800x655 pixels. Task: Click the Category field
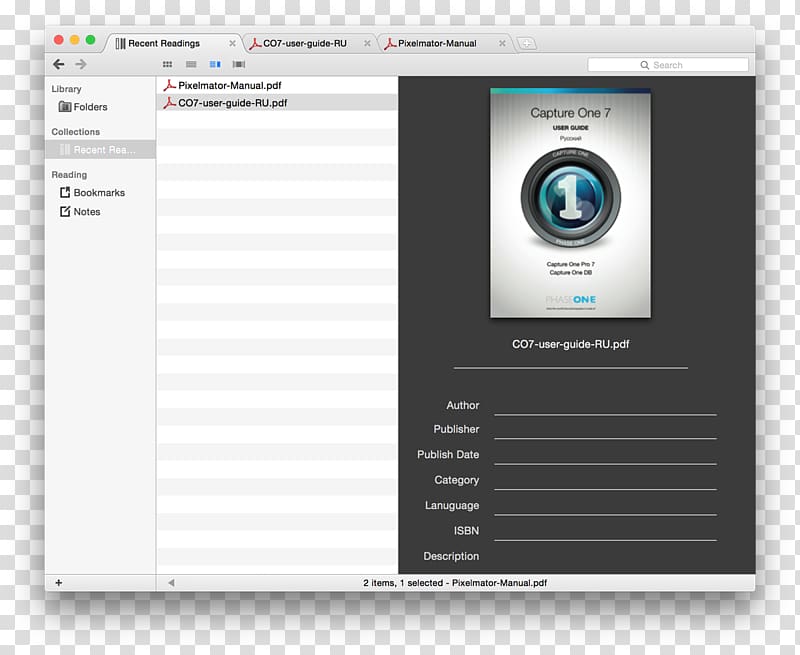(x=605, y=480)
